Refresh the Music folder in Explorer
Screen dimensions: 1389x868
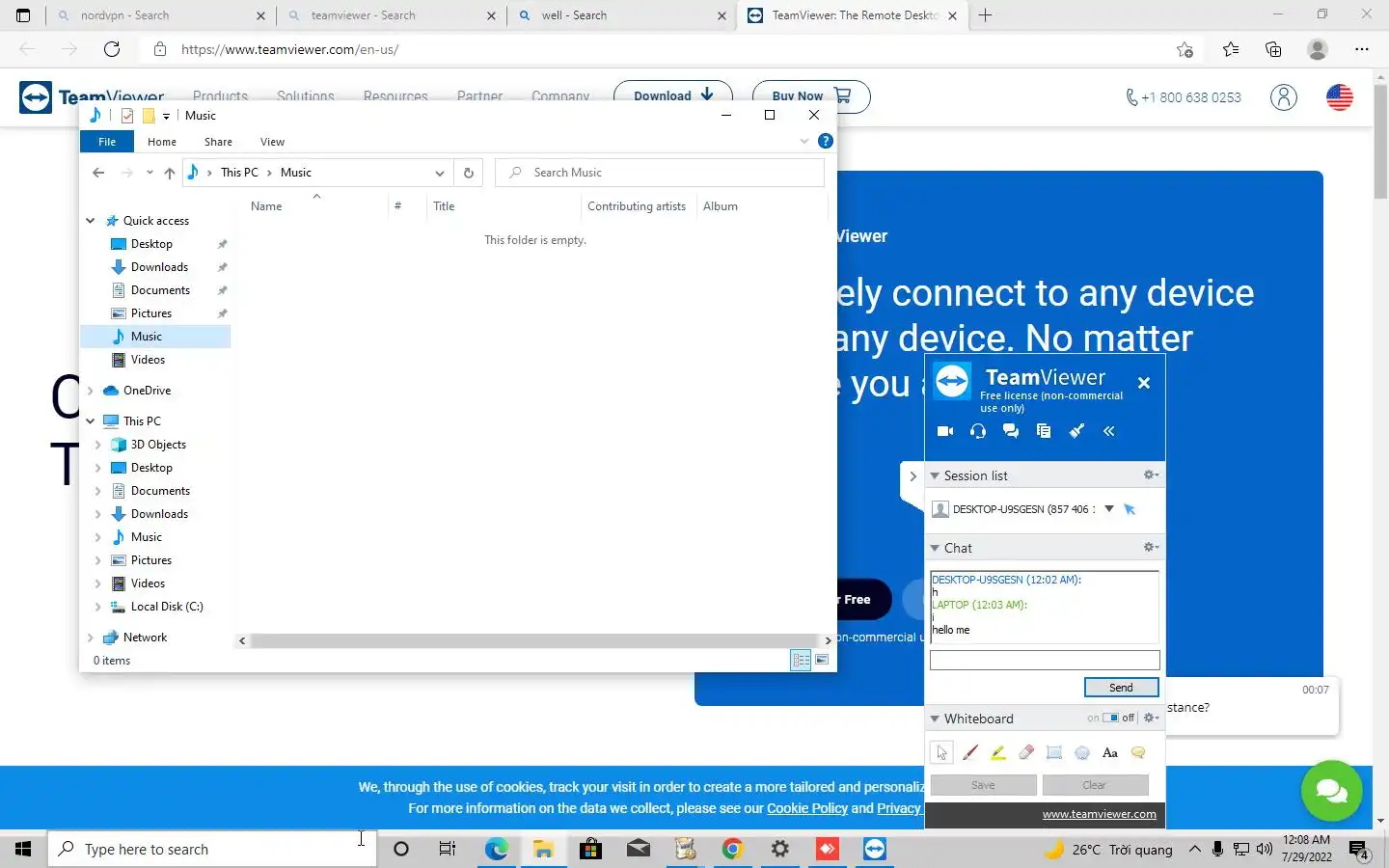click(469, 173)
